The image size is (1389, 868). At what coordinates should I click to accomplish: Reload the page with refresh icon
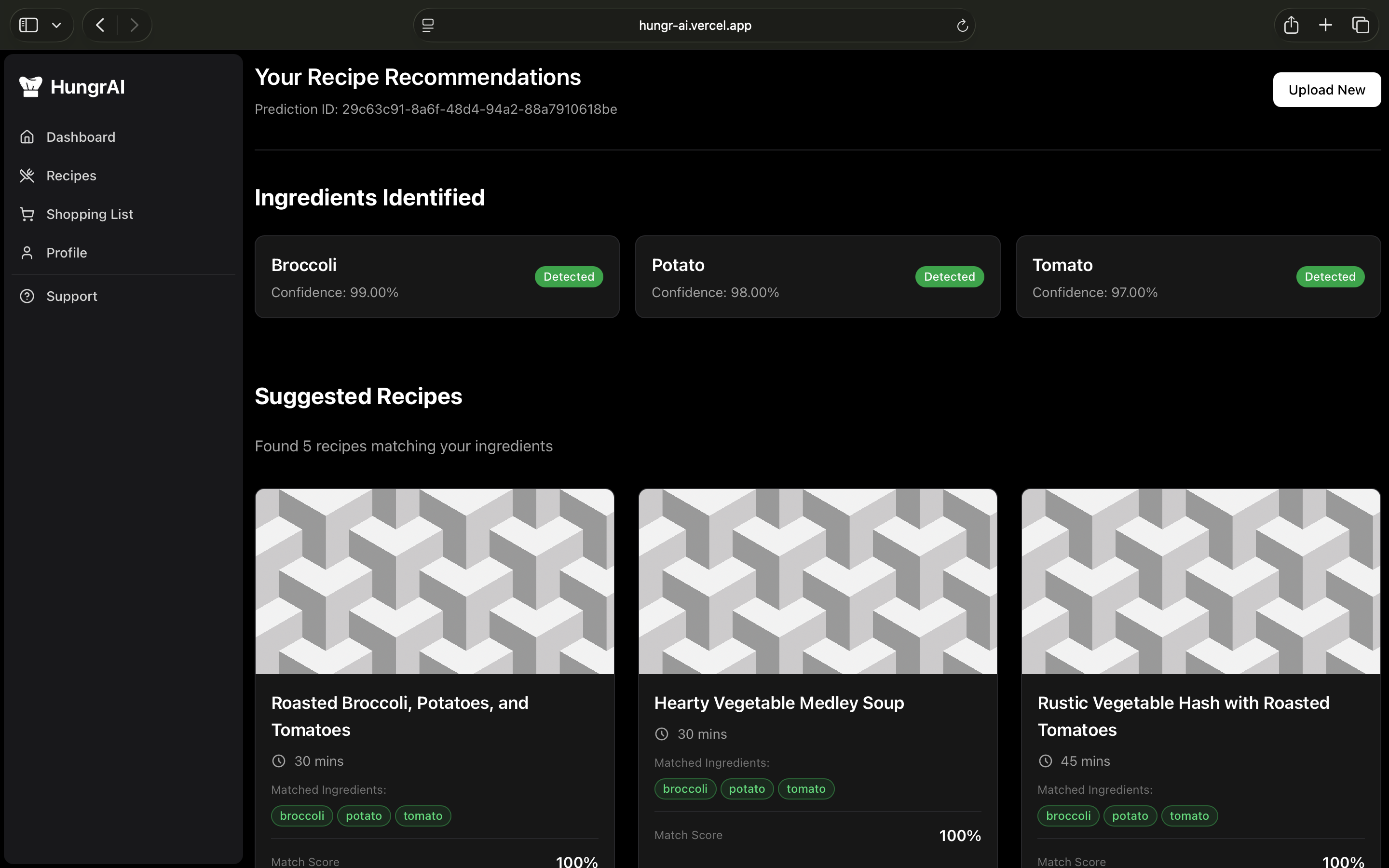[962, 25]
